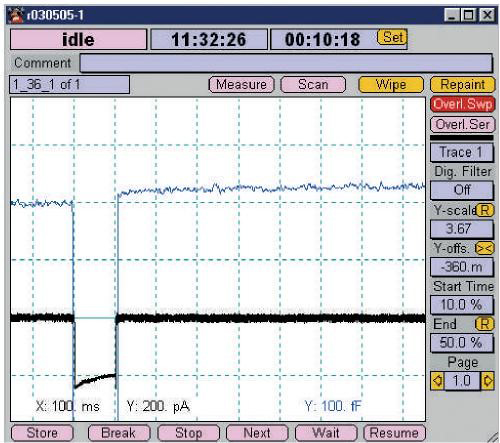Toggle the Dig. Filter Off field
Image resolution: width=500 pixels, height=443 pixels.
pos(462,190)
